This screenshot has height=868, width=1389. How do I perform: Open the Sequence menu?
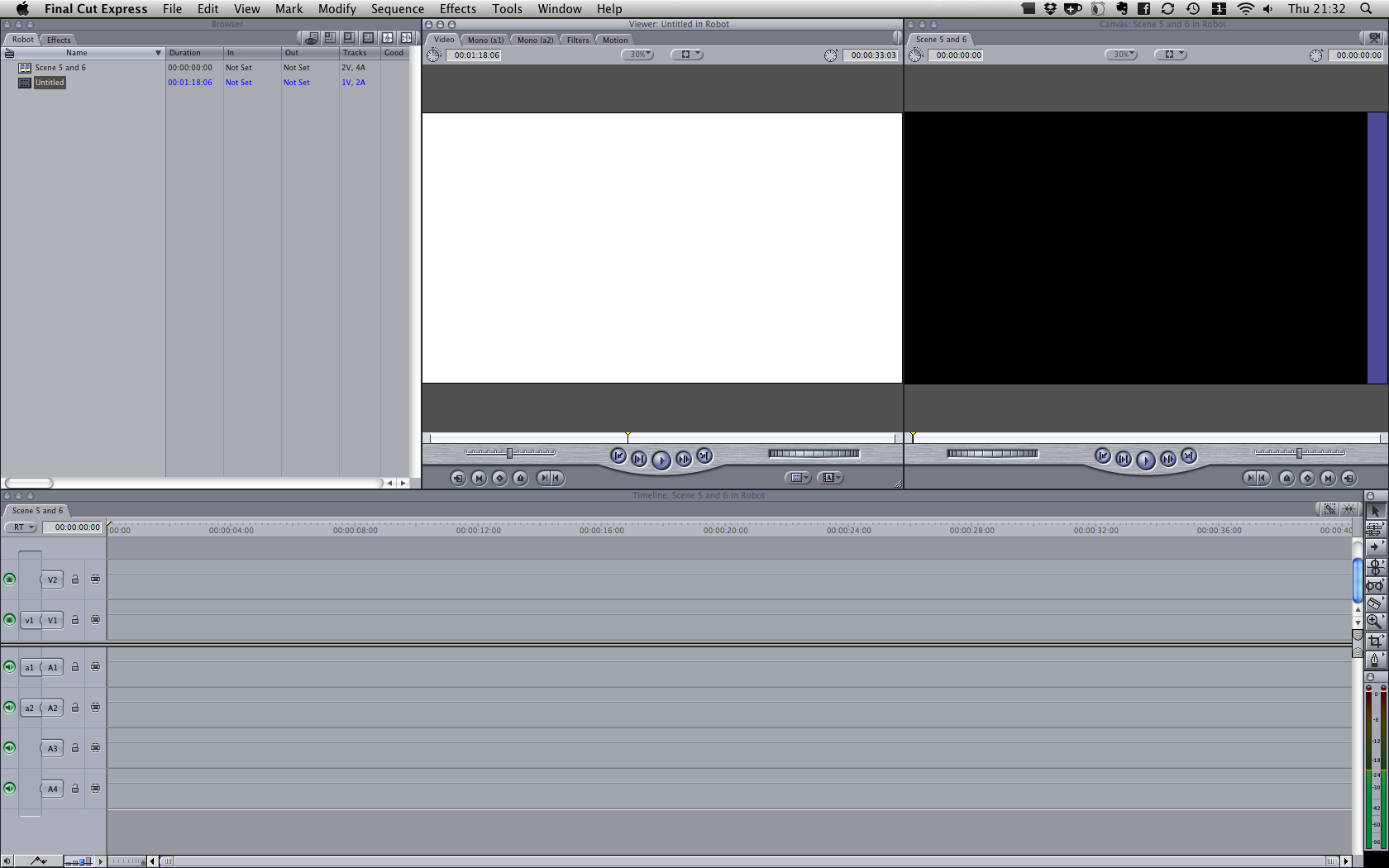[398, 9]
